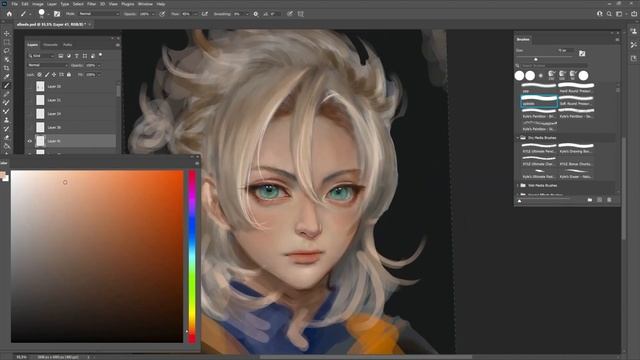
Task: Open the Smoothing slider arrow
Action: point(247,14)
